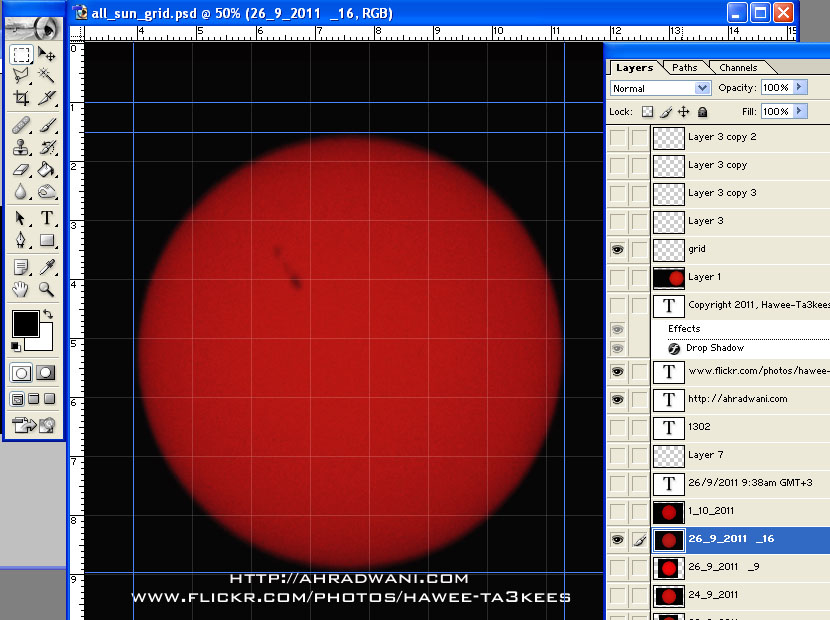830x620 pixels.
Task: Choose the Clone Stamp tool
Action: click(21, 148)
